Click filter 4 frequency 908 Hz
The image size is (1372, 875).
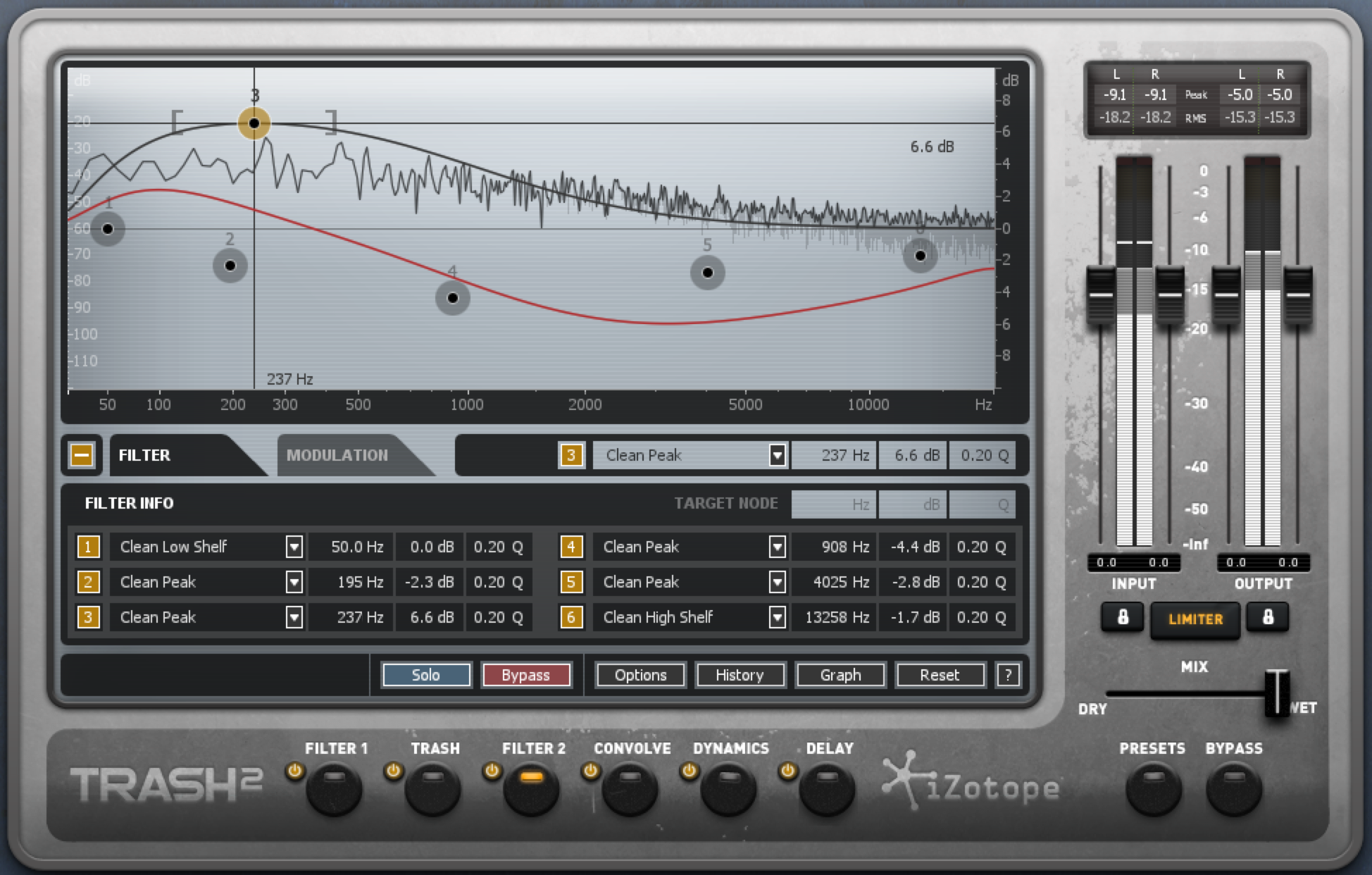[x=834, y=547]
